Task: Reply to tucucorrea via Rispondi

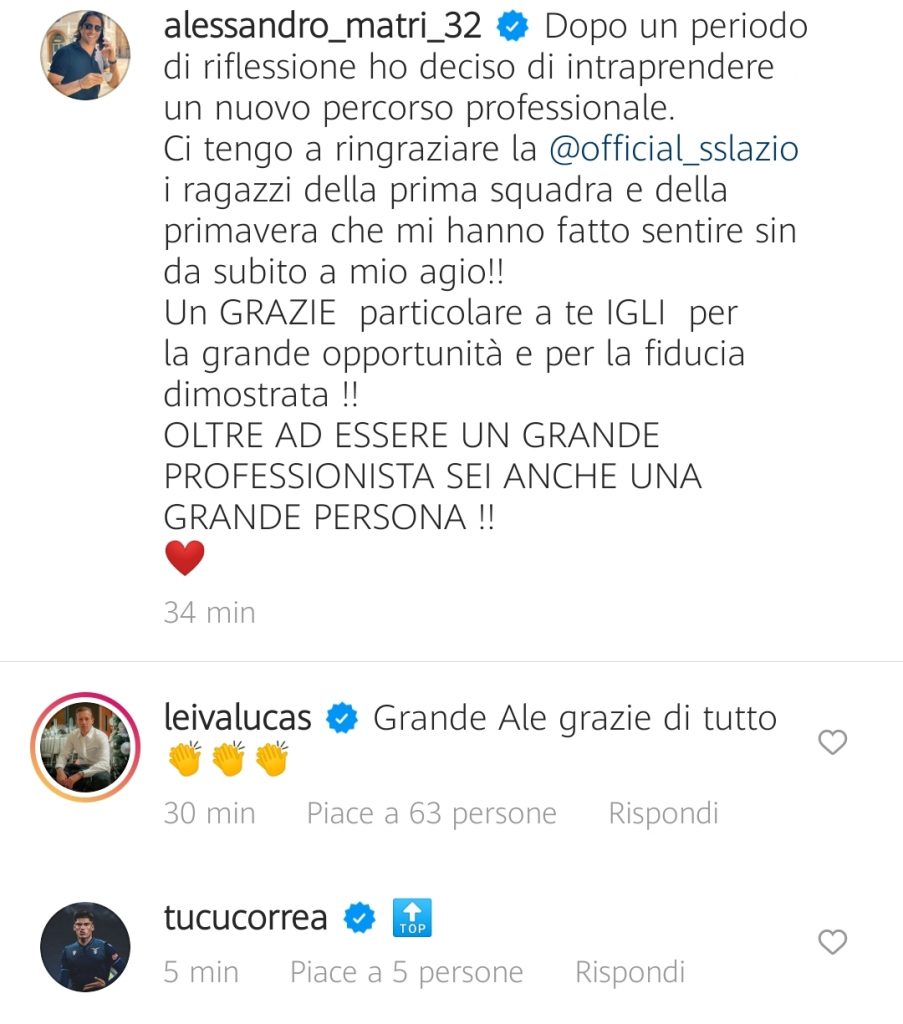Action: coord(630,972)
